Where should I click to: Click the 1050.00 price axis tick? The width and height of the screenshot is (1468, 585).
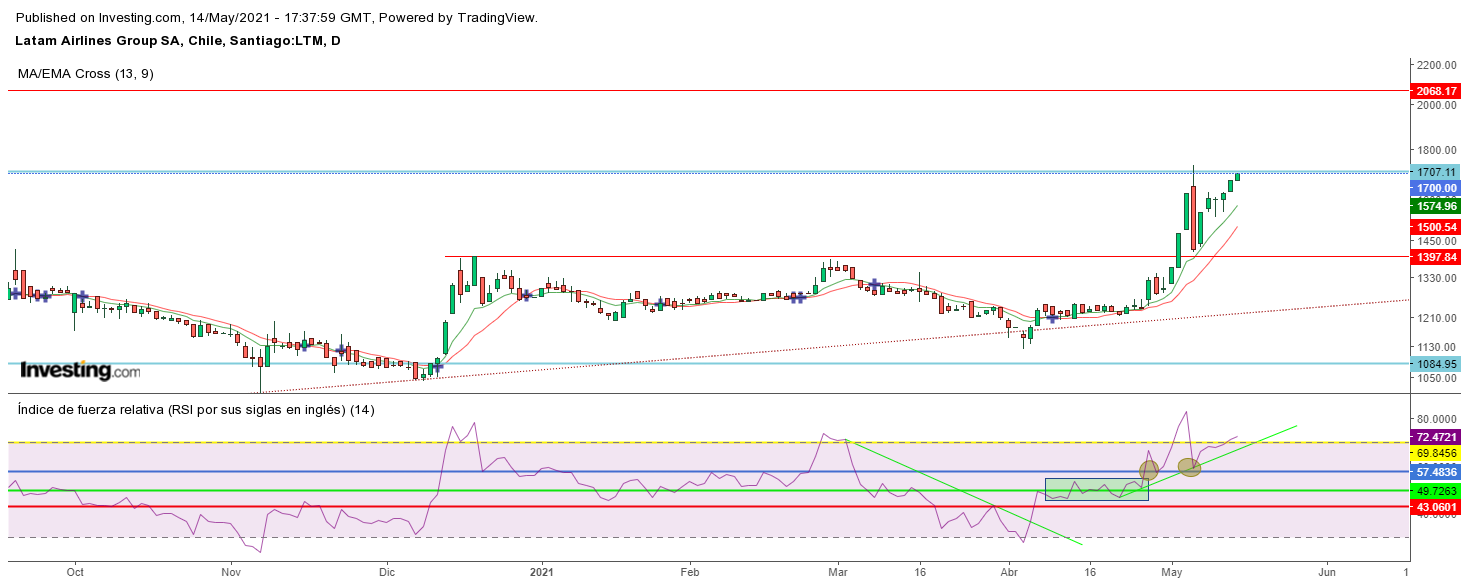click(x=1435, y=378)
